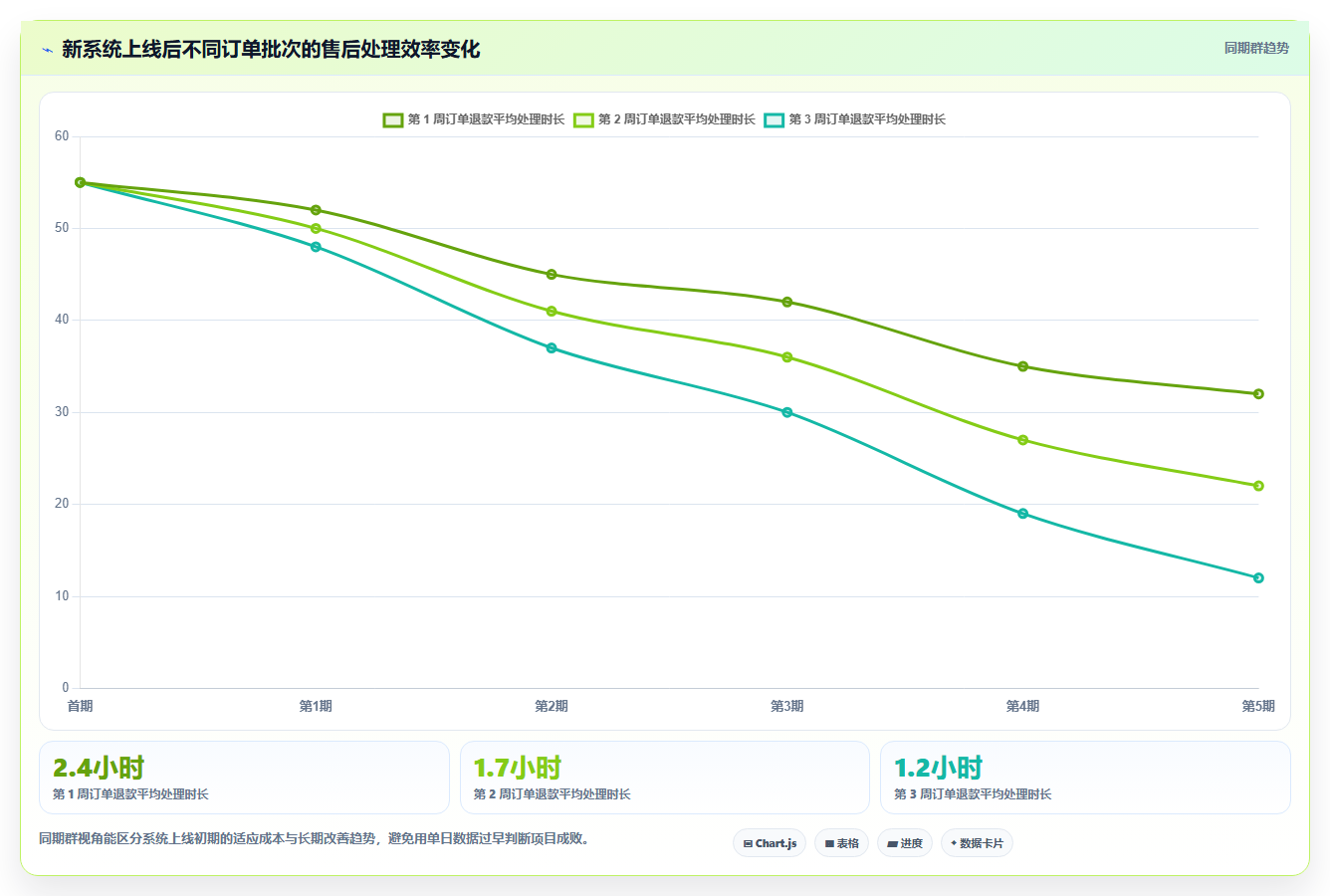Toggle the 第 3 周 legend color box
The height and width of the screenshot is (896, 1330).
click(775, 119)
